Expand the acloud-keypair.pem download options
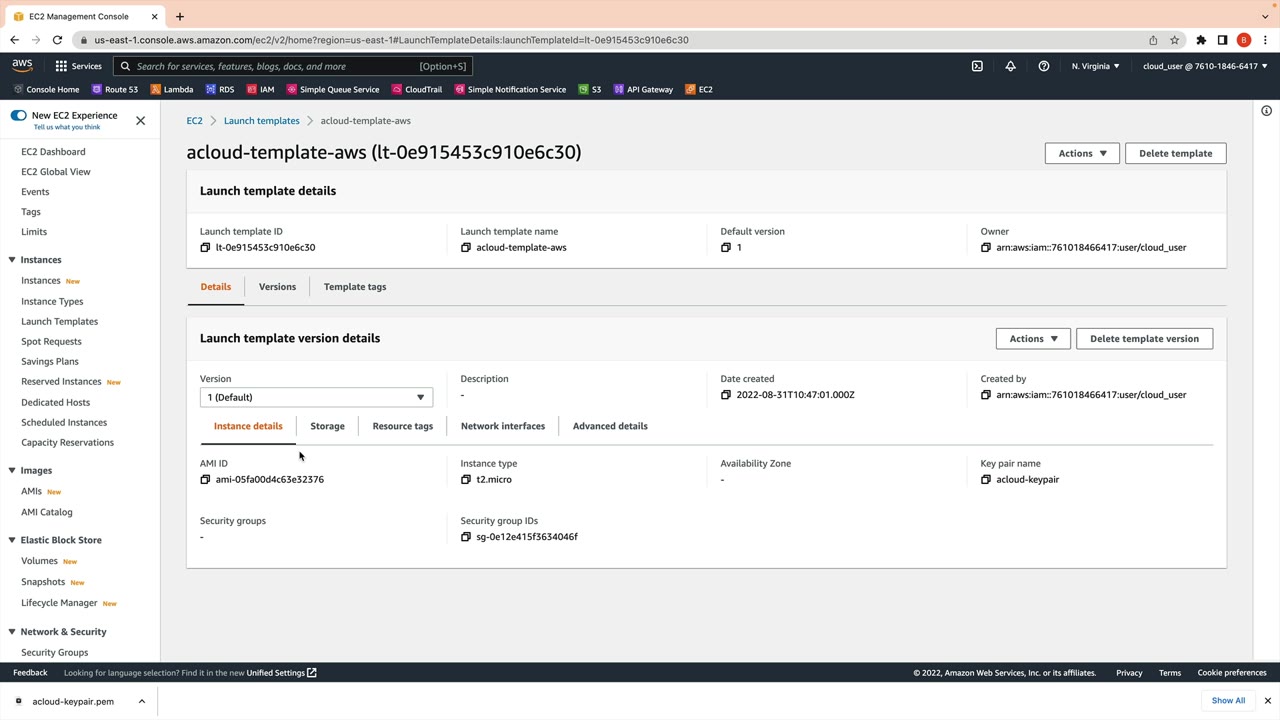This screenshot has width=1280, height=720. [x=142, y=701]
